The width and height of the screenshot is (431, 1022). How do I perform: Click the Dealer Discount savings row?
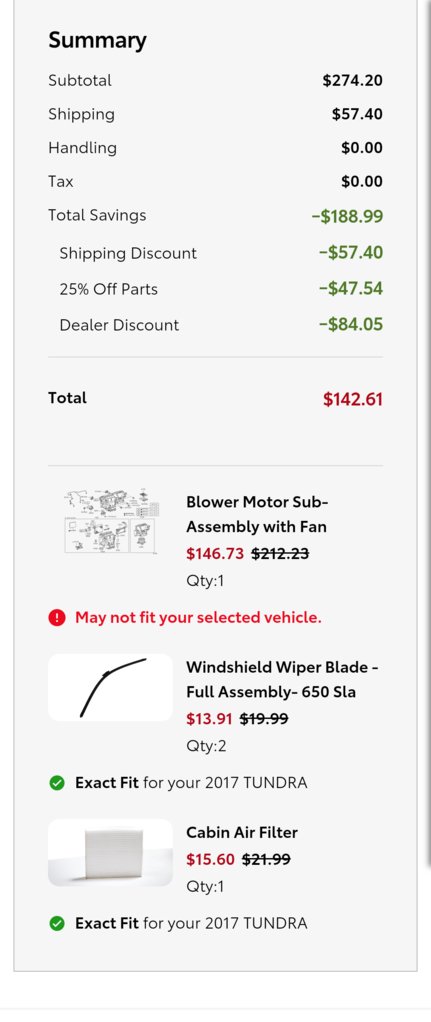[215, 325]
